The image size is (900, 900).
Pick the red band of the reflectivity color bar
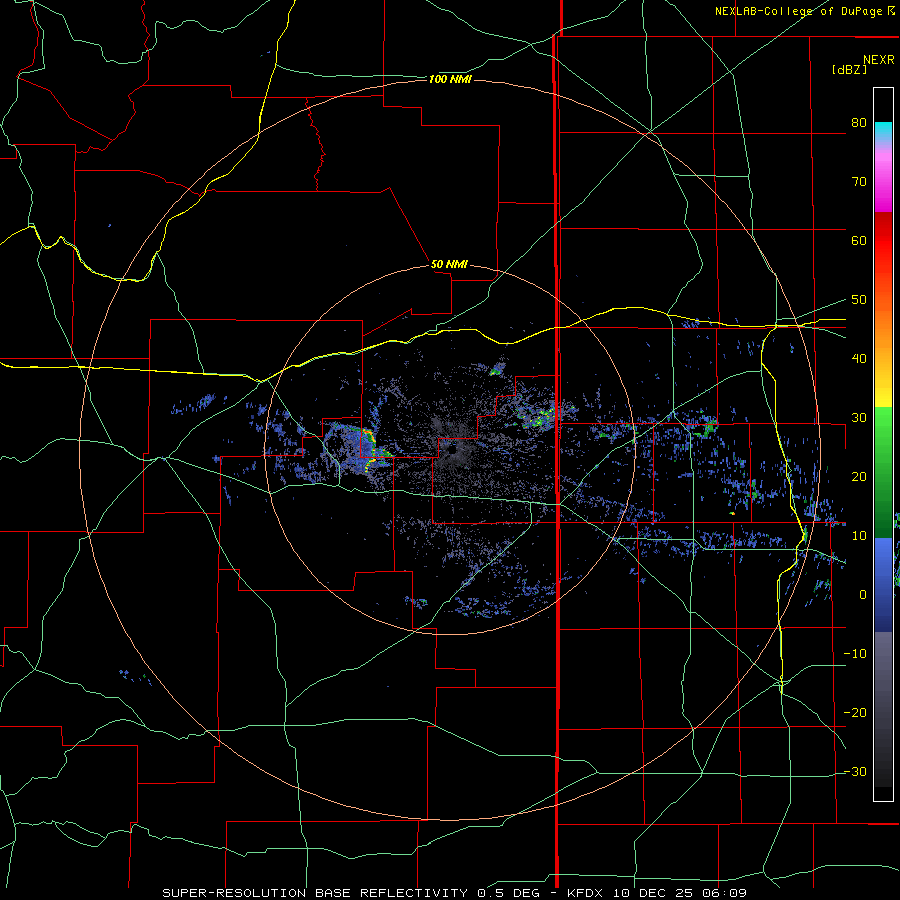tap(883, 241)
